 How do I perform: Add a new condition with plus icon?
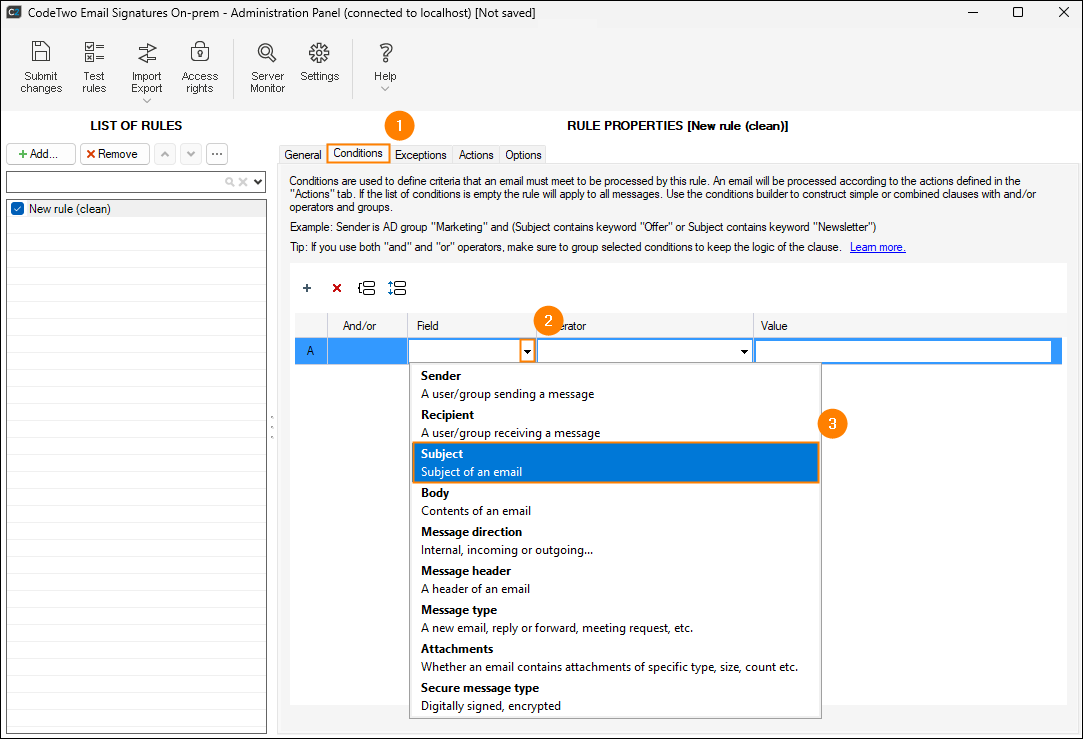click(x=307, y=288)
